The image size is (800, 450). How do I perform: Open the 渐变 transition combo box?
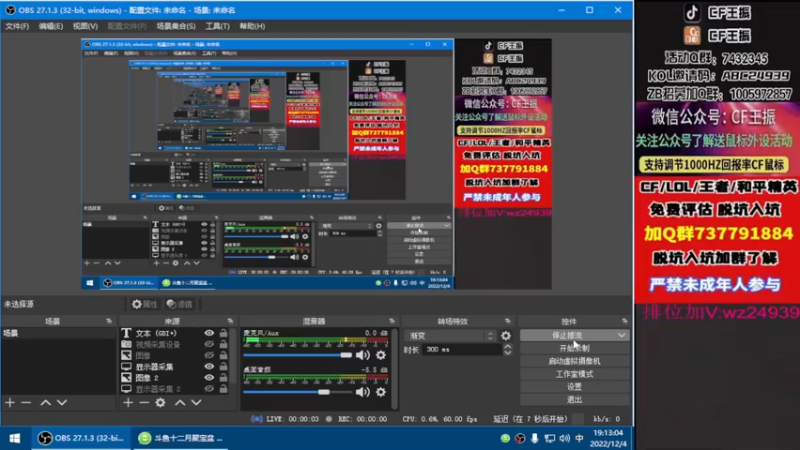click(451, 336)
